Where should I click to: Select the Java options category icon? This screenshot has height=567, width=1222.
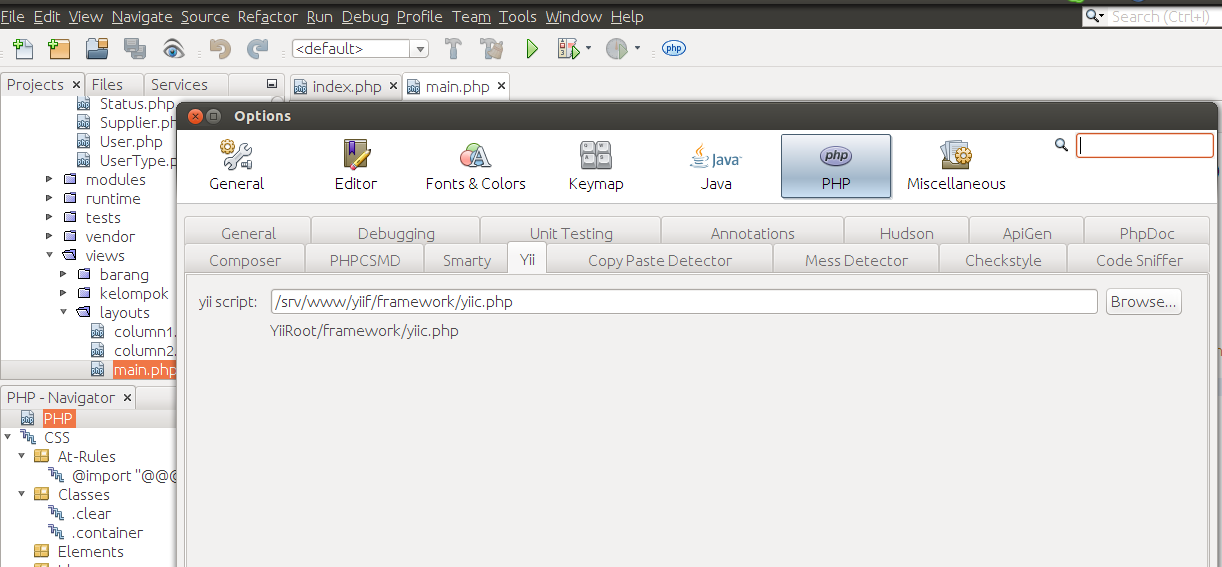pos(716,166)
